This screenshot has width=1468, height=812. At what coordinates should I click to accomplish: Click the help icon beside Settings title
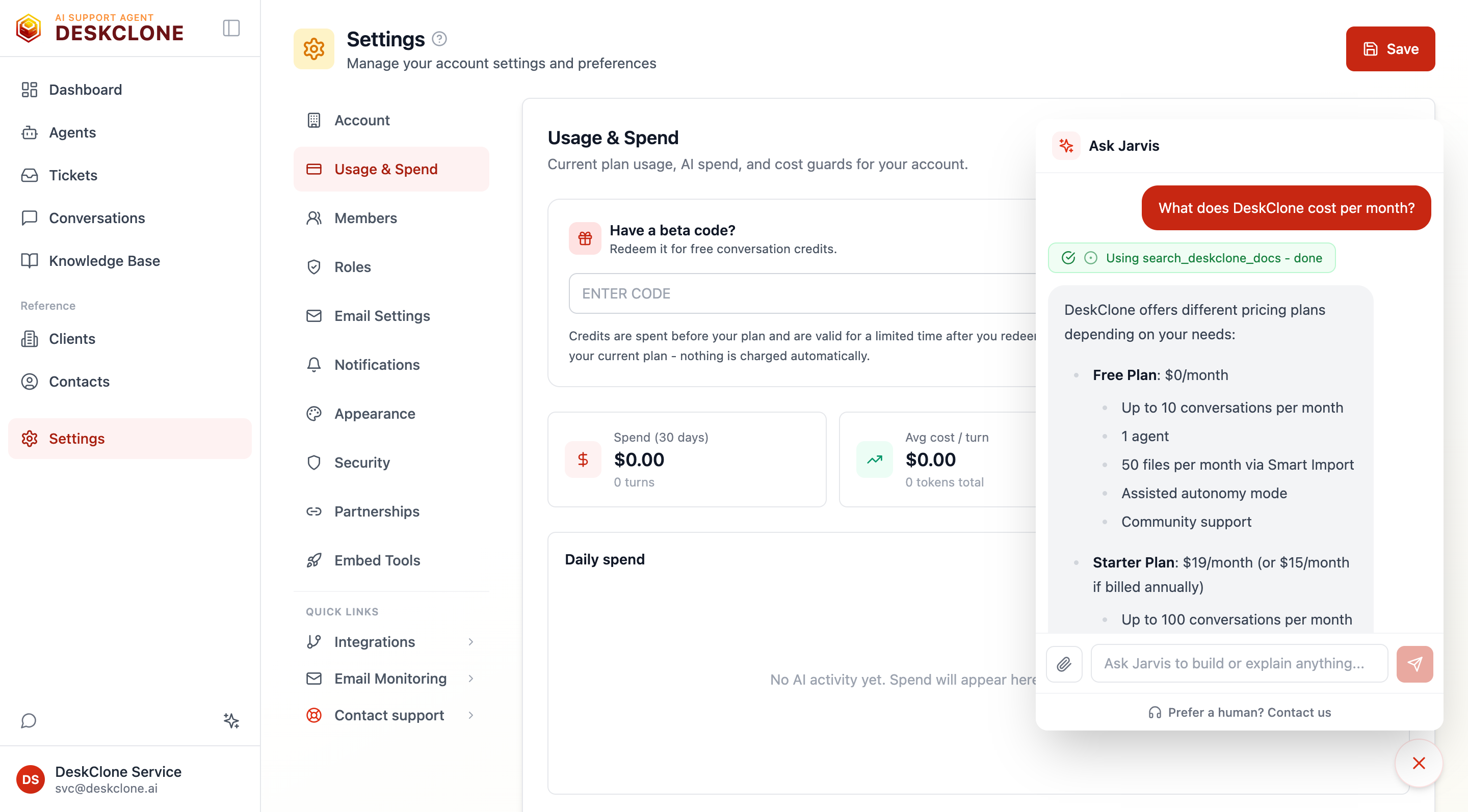tap(439, 39)
